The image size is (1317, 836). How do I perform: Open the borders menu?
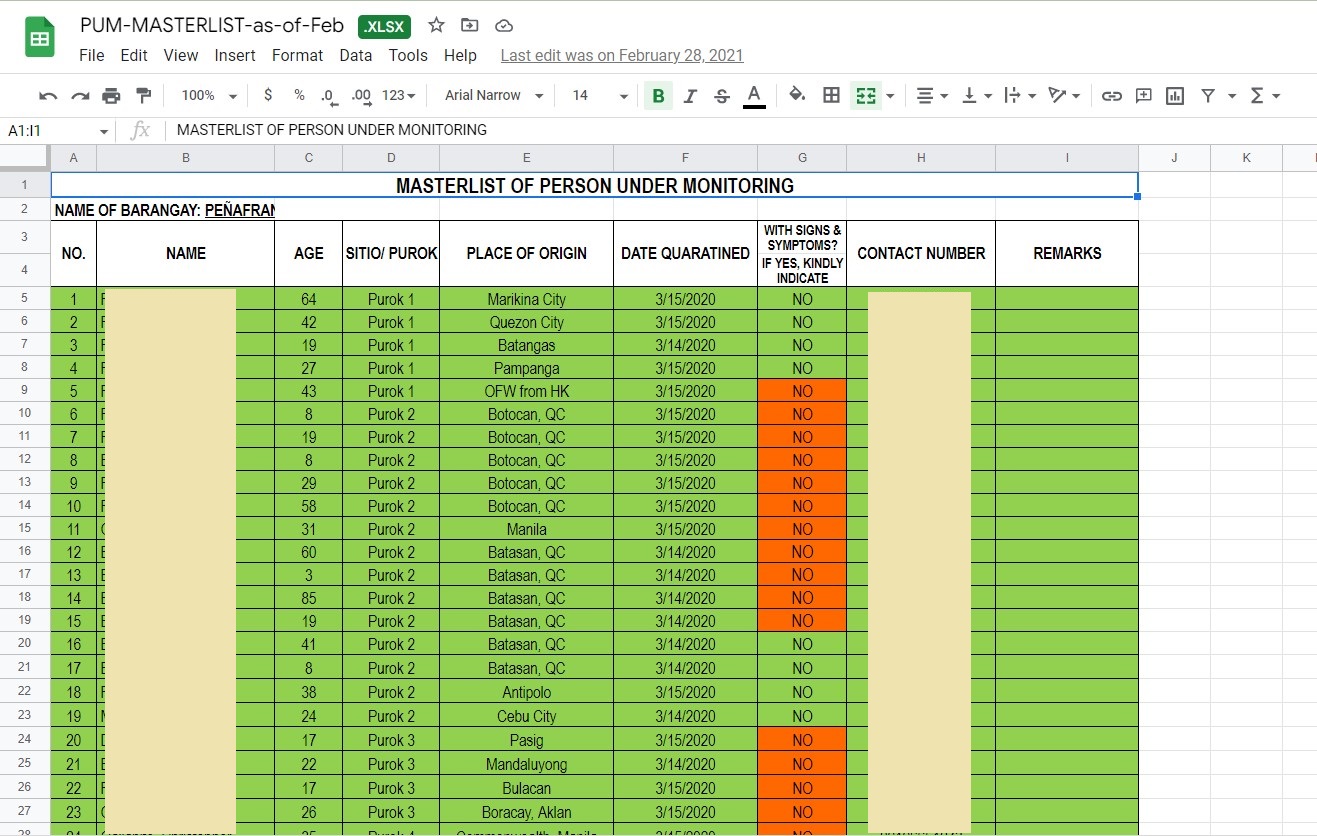coord(831,95)
